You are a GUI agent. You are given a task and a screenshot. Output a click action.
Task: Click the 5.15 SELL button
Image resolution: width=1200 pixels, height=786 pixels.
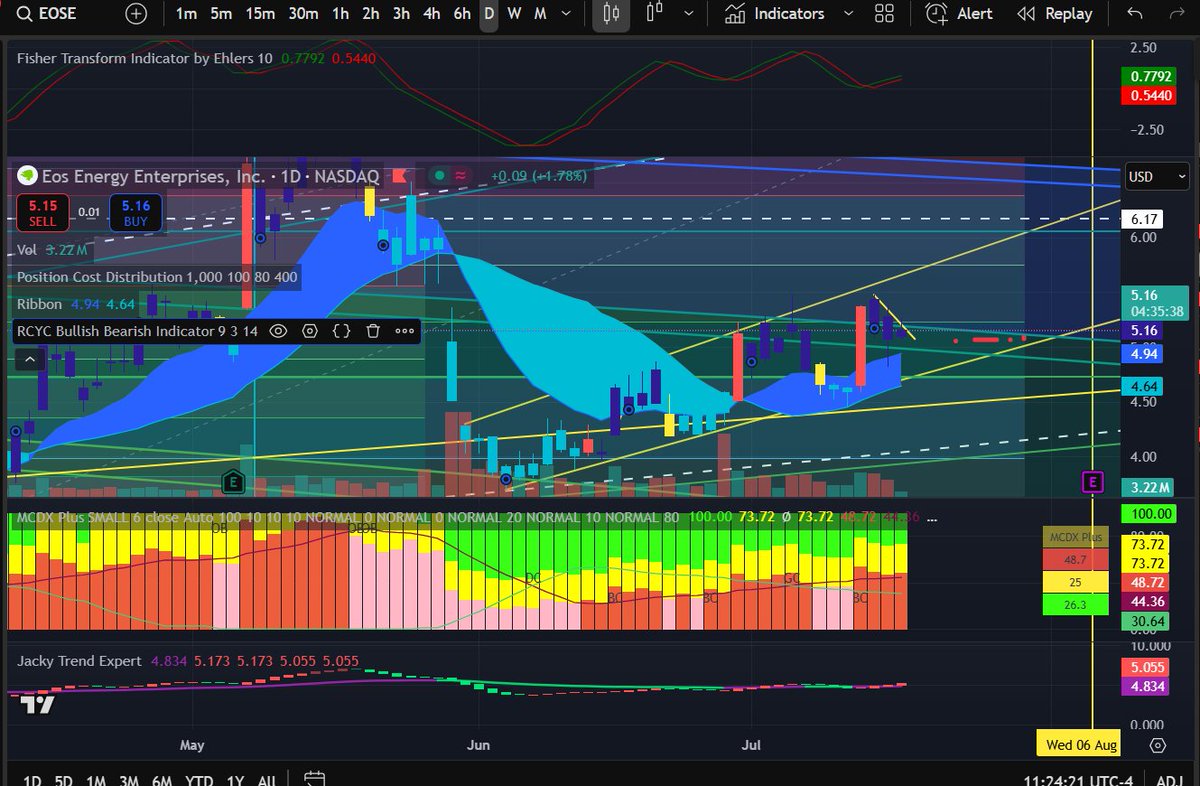click(42, 212)
